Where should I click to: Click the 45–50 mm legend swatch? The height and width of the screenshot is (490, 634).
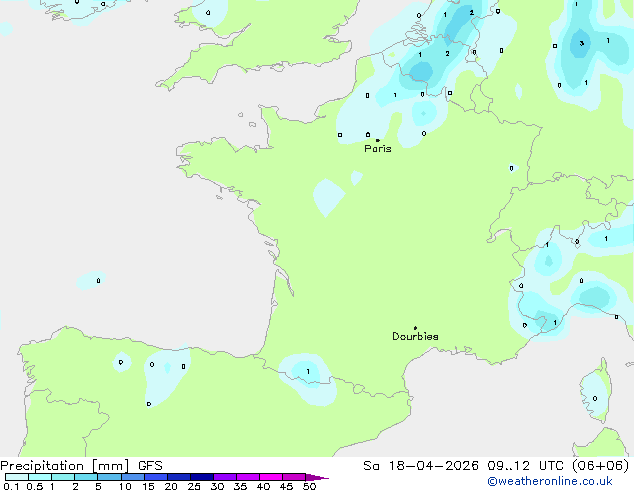click(x=294, y=477)
